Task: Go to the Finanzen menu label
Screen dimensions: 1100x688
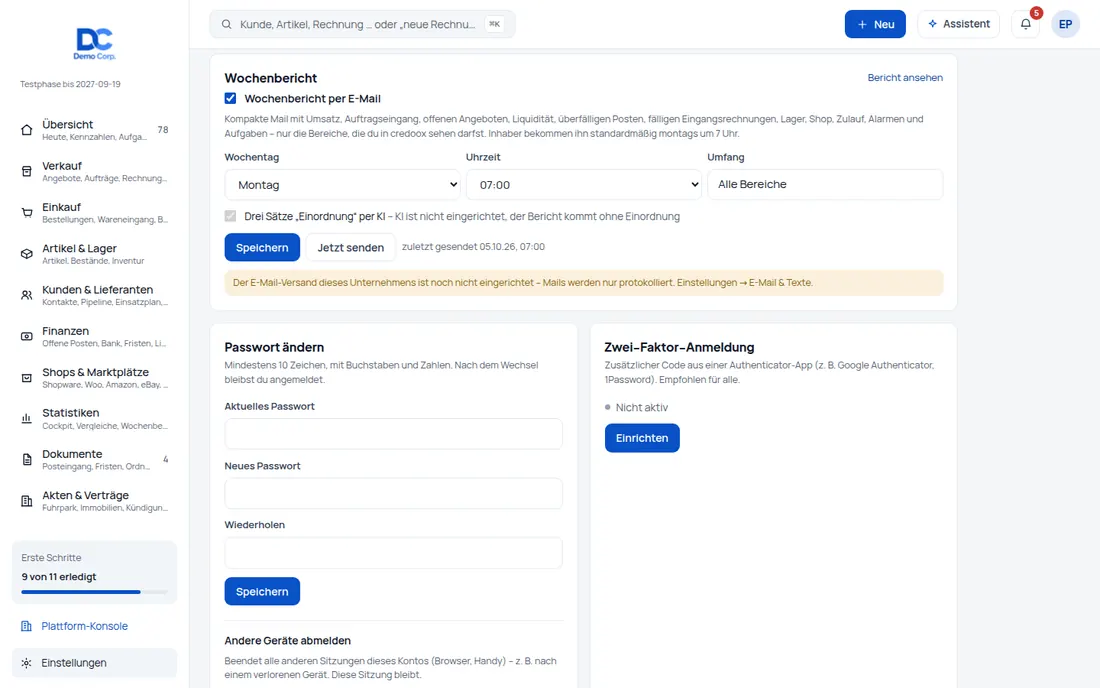Action: point(65,331)
